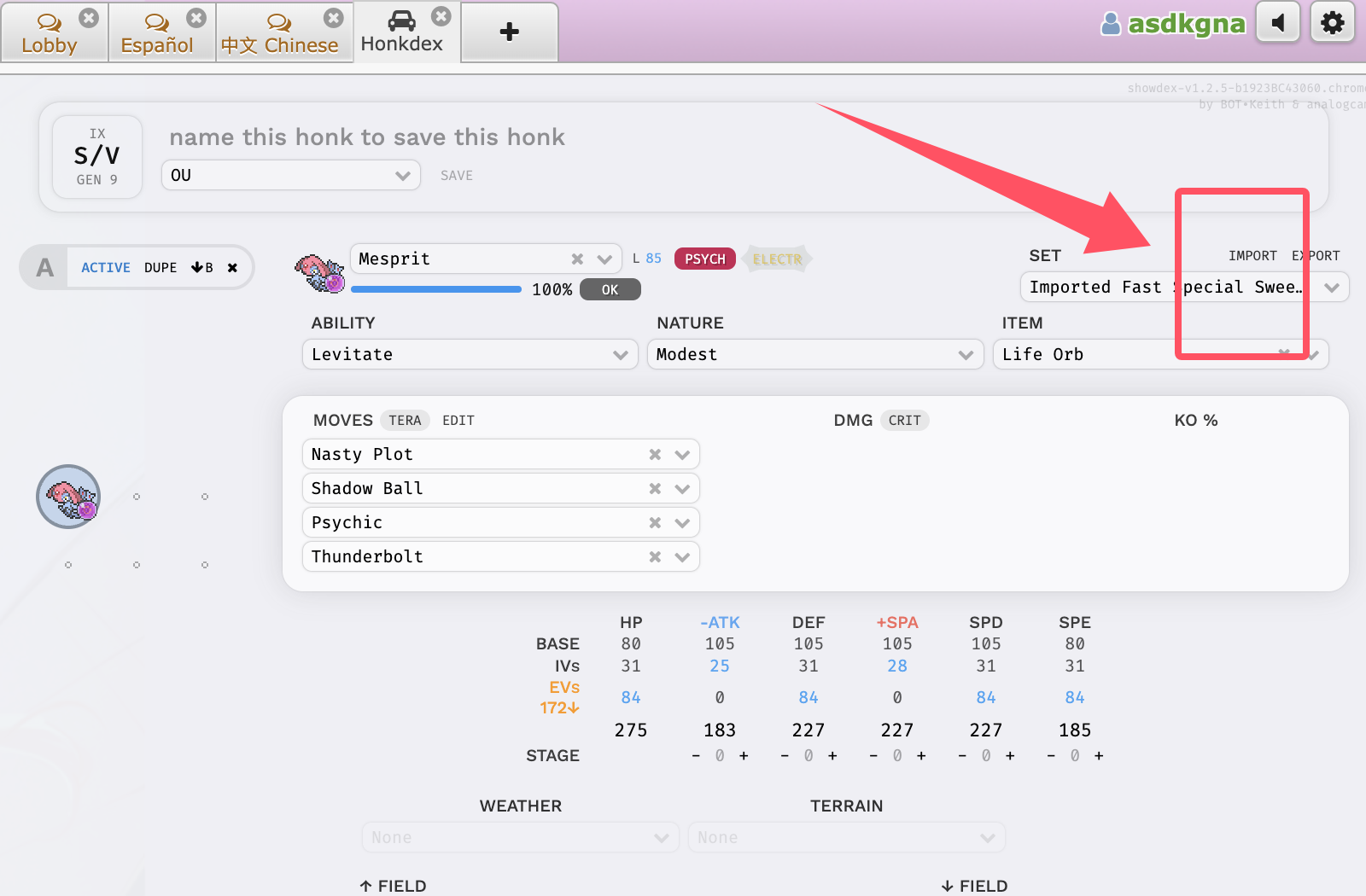Image resolution: width=1366 pixels, height=896 pixels.
Task: Open the Nature dropdown showing Modest
Action: click(x=814, y=355)
